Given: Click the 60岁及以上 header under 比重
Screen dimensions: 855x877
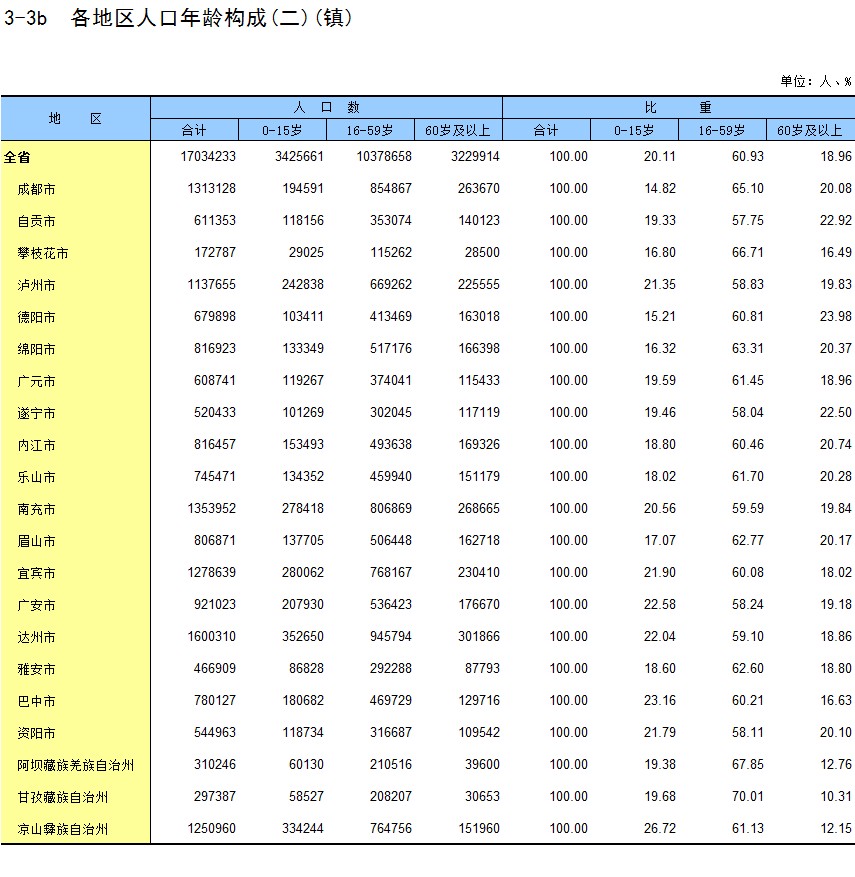Looking at the screenshot, I should (x=810, y=130).
